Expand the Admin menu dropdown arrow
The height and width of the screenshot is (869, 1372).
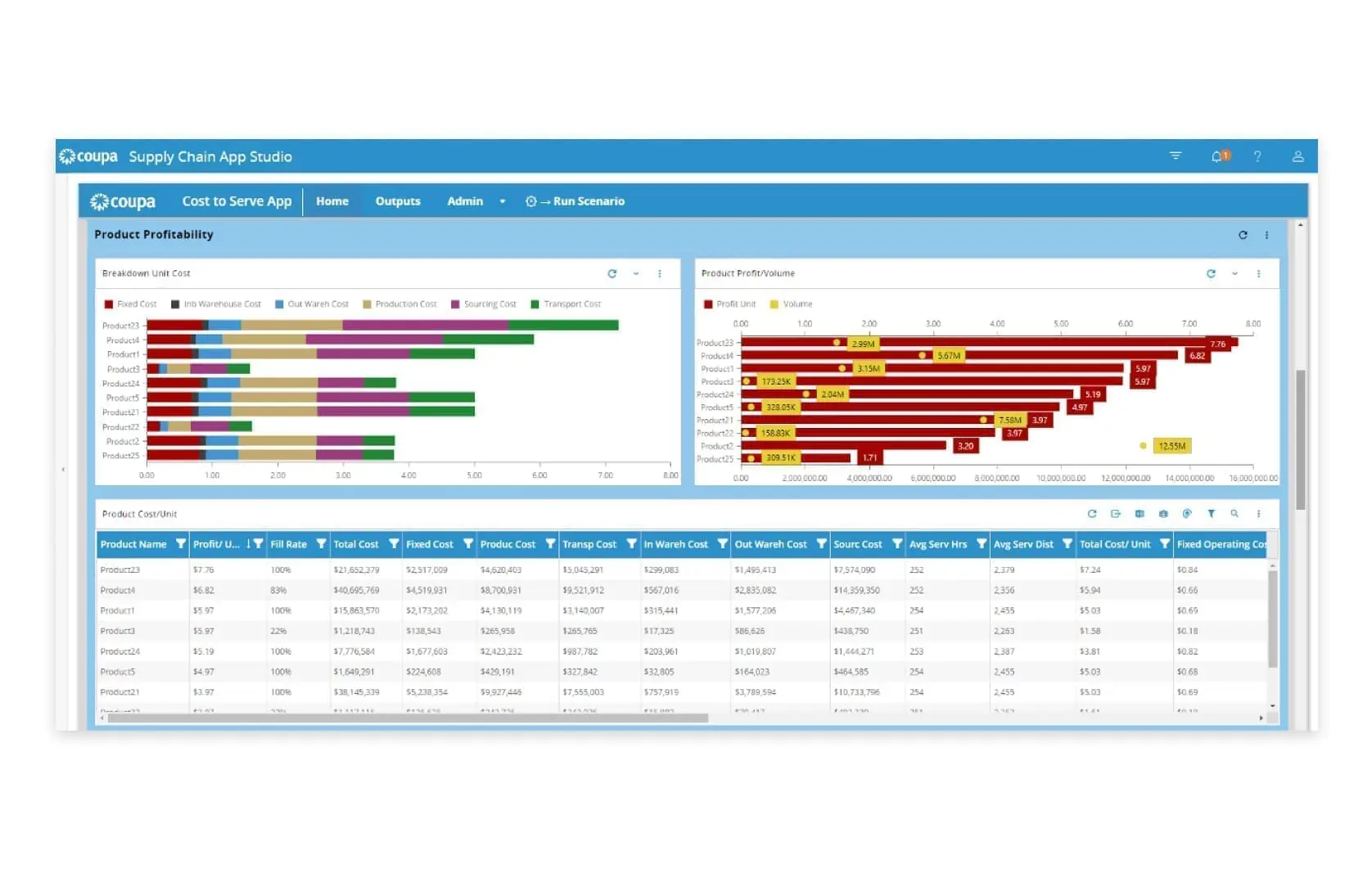(x=503, y=201)
